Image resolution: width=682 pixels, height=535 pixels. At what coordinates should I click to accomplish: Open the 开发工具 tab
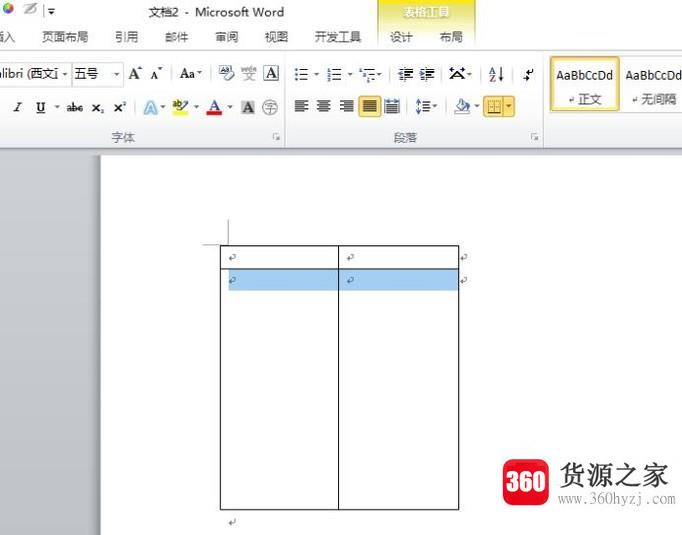pyautogui.click(x=338, y=37)
